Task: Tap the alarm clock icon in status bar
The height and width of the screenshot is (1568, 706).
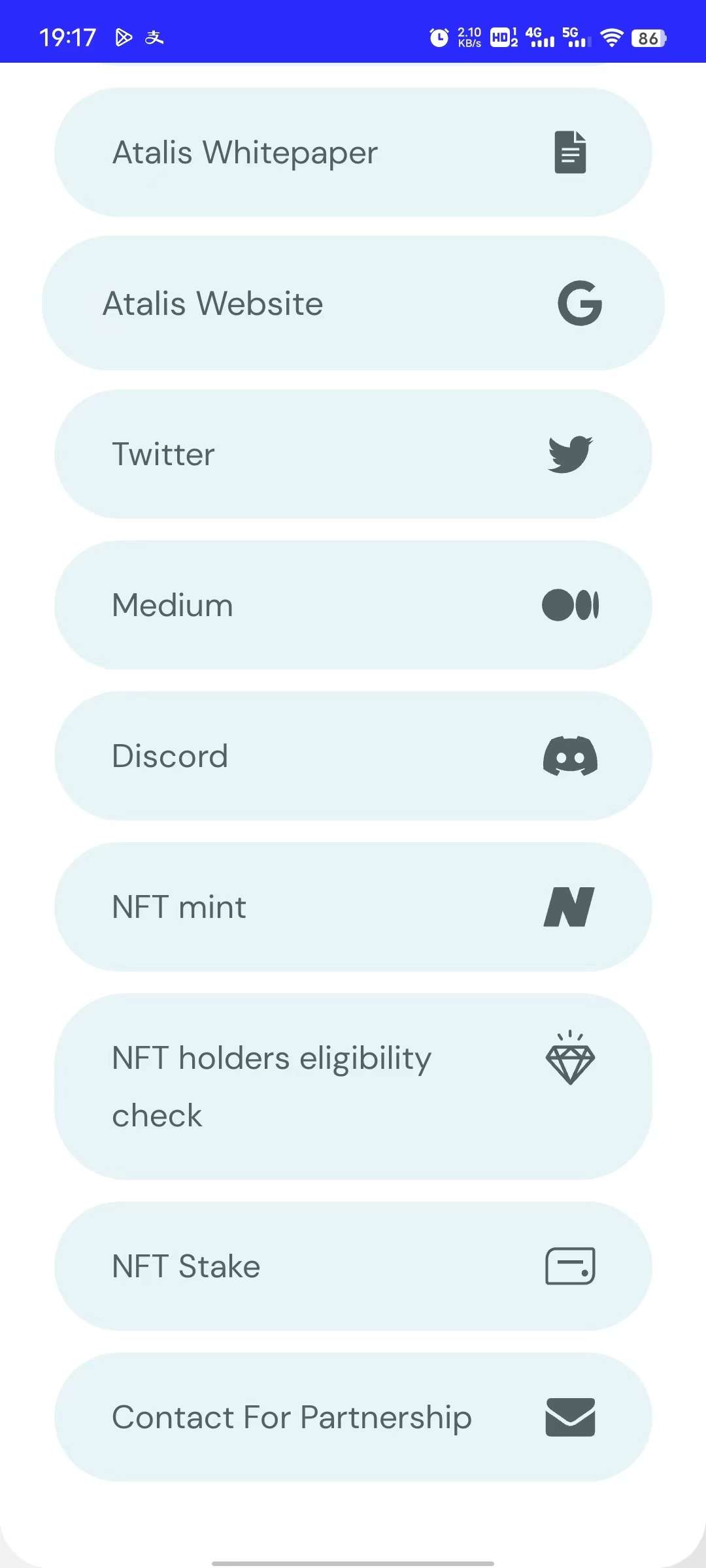Action: 439,38
